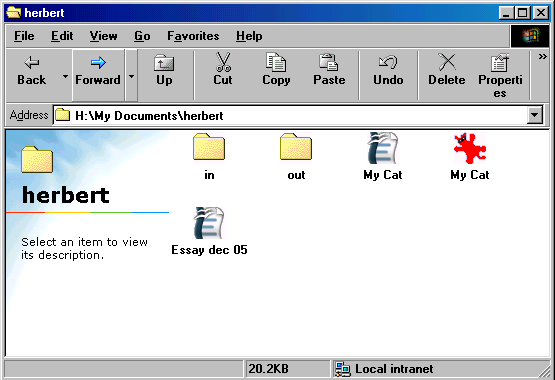This screenshot has height=380, width=555.
Task: Select the My Cat document file
Action: point(383,156)
